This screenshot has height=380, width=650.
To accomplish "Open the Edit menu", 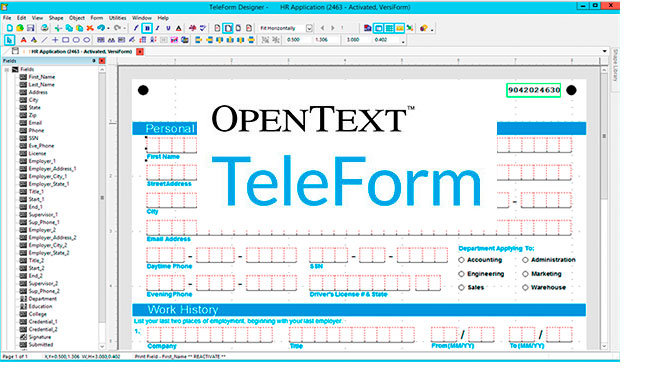I will coord(22,18).
